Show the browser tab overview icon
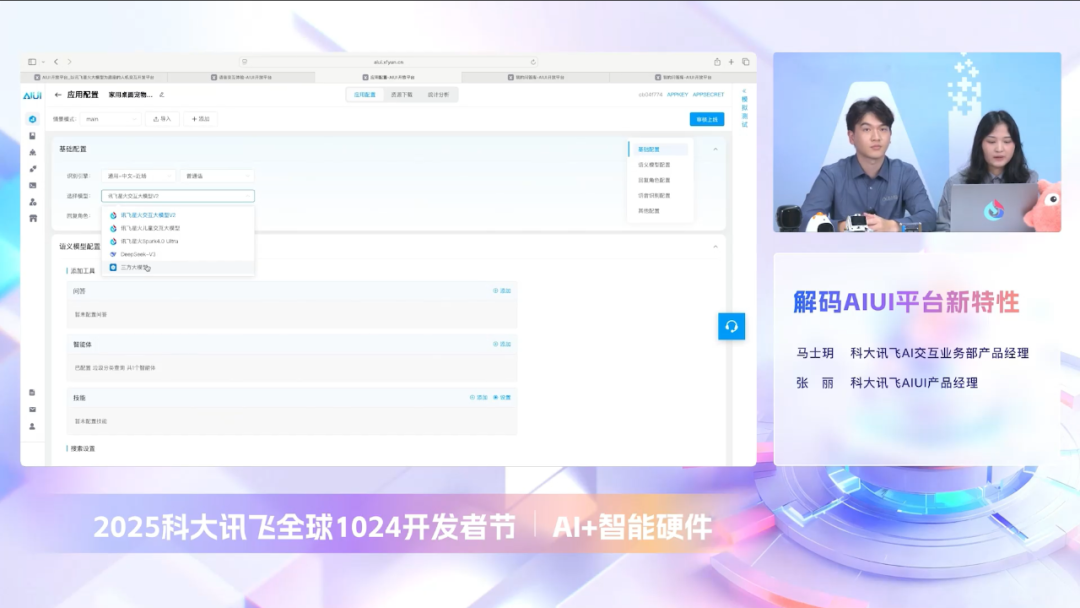The height and width of the screenshot is (608, 1080). [746, 62]
